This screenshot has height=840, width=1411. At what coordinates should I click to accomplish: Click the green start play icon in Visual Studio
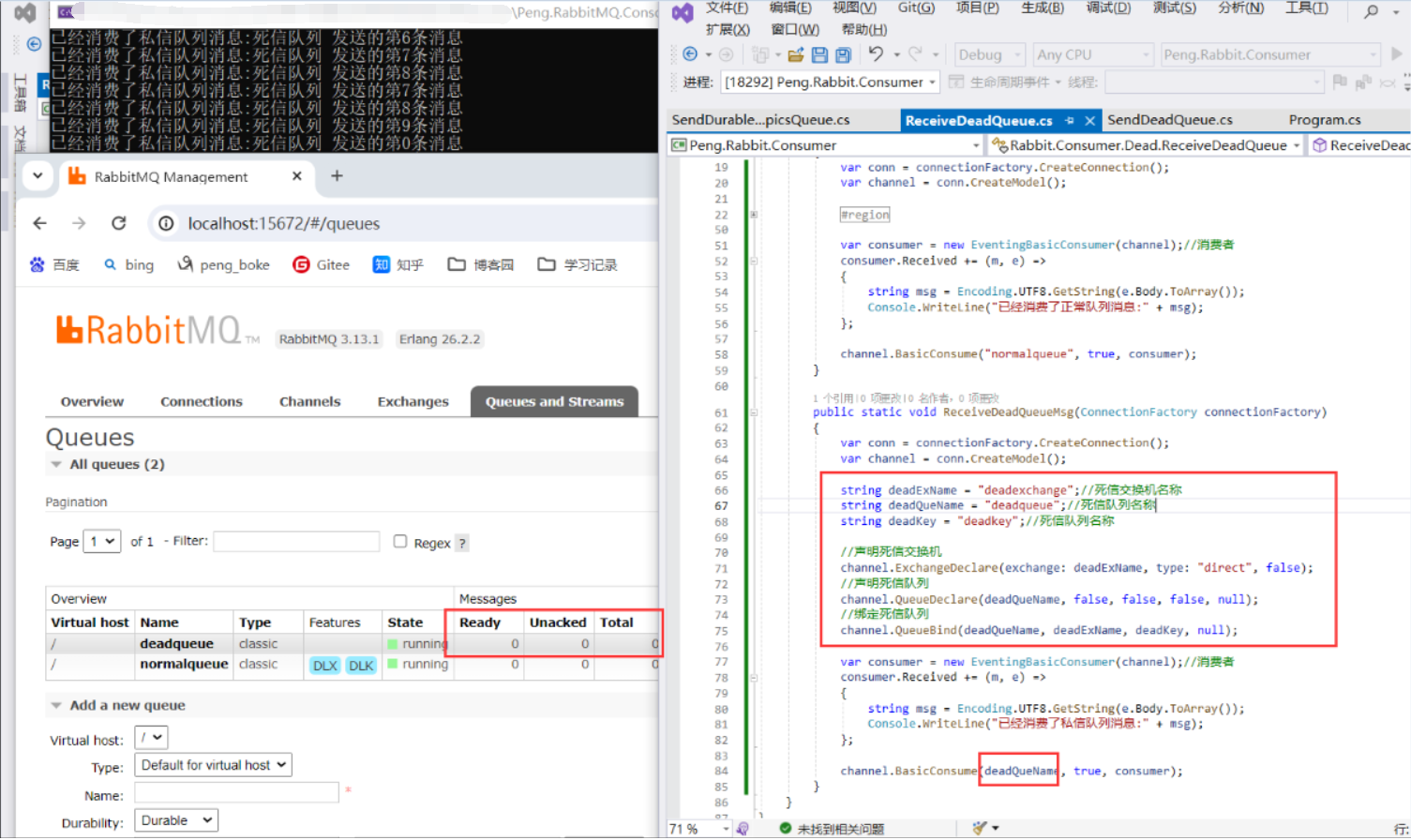(x=1396, y=54)
